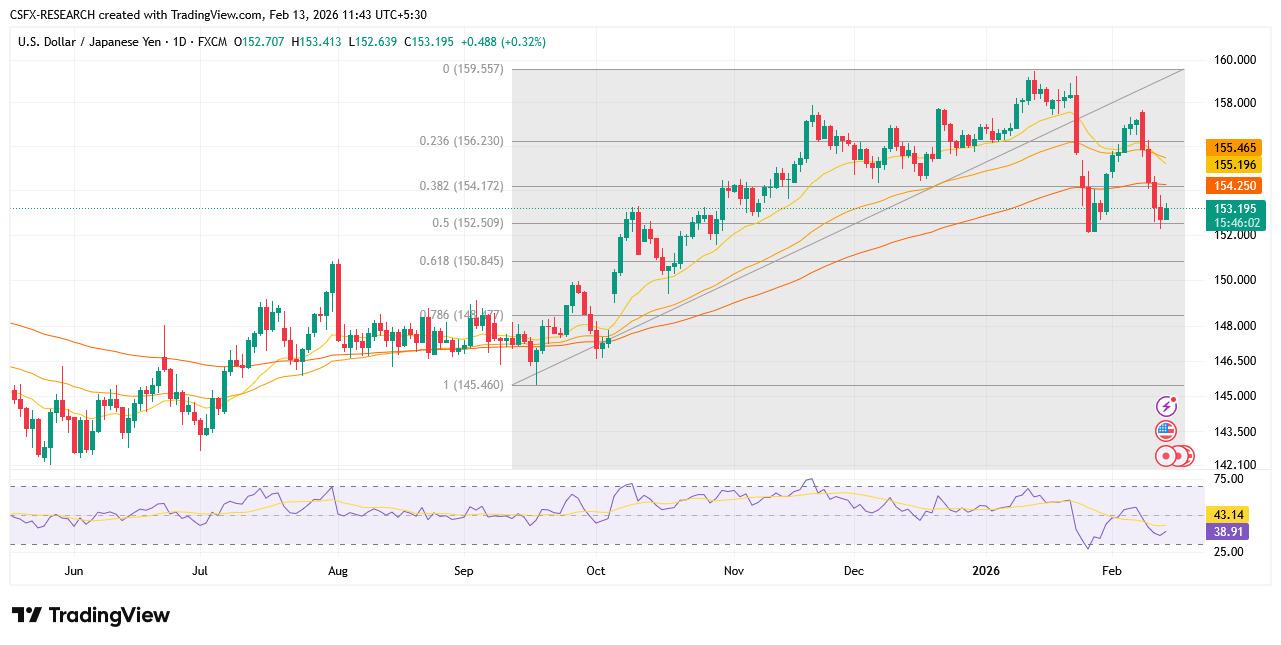Click the 1D timeframe in chart header

click(178, 42)
